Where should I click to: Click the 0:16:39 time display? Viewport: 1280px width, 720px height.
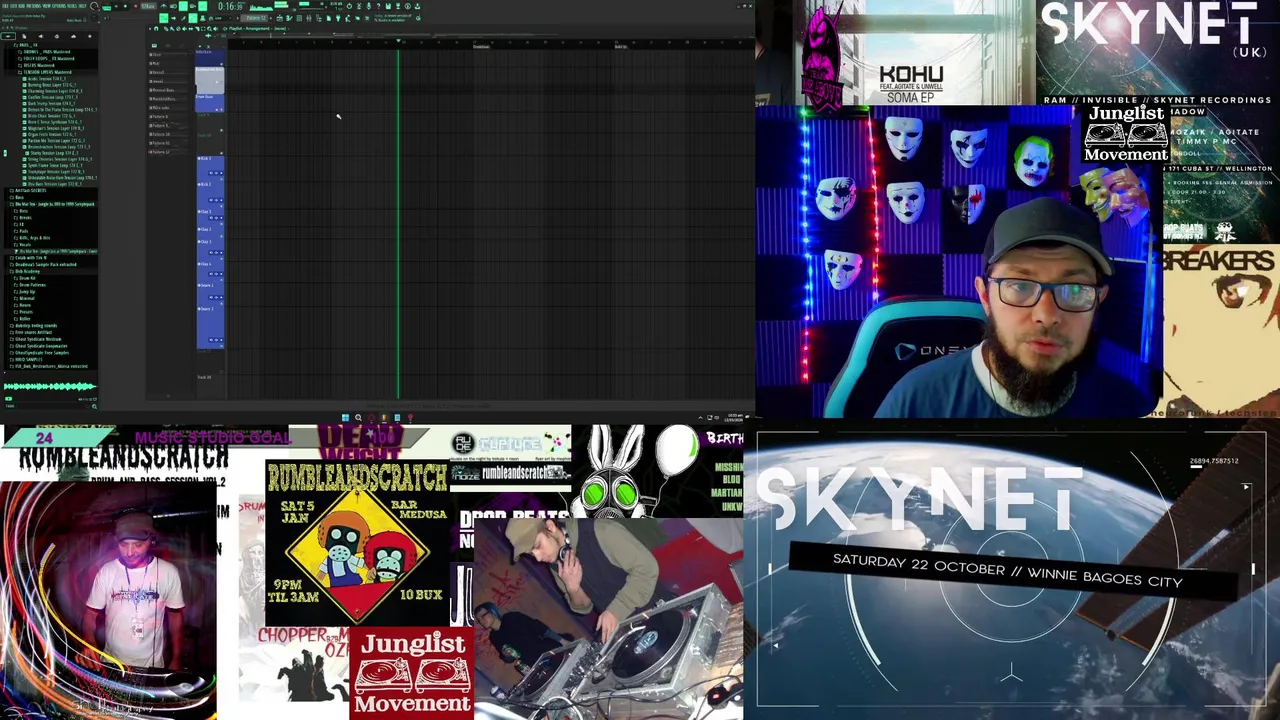point(231,6)
